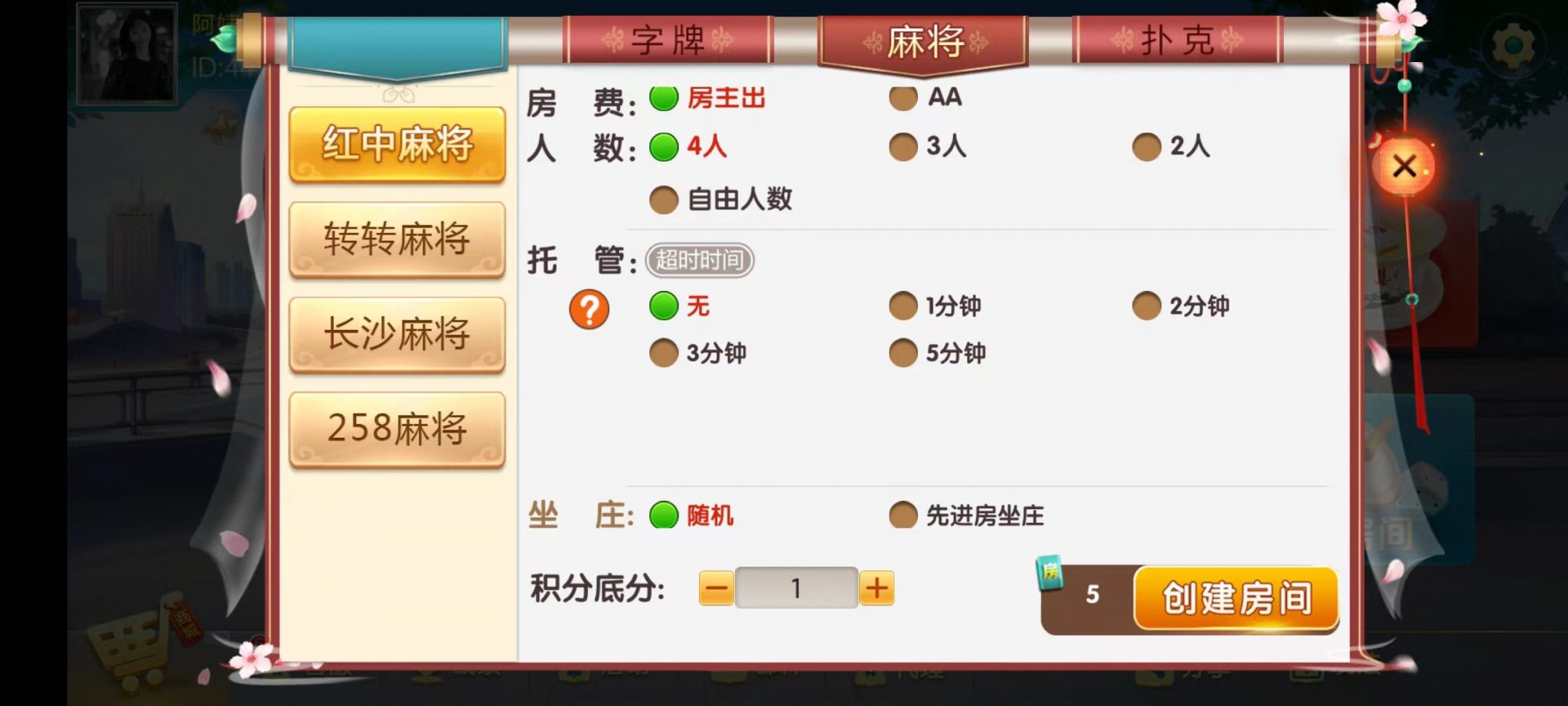Viewport: 1568px width, 706px height.
Task: Set timeout to 1分钟
Action: (935, 306)
